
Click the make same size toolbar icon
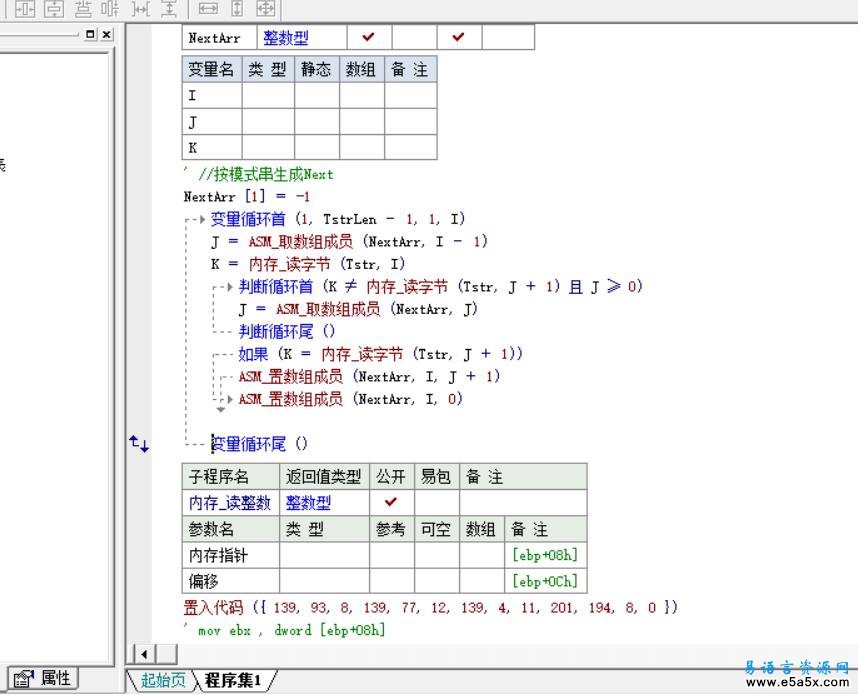coord(266,8)
